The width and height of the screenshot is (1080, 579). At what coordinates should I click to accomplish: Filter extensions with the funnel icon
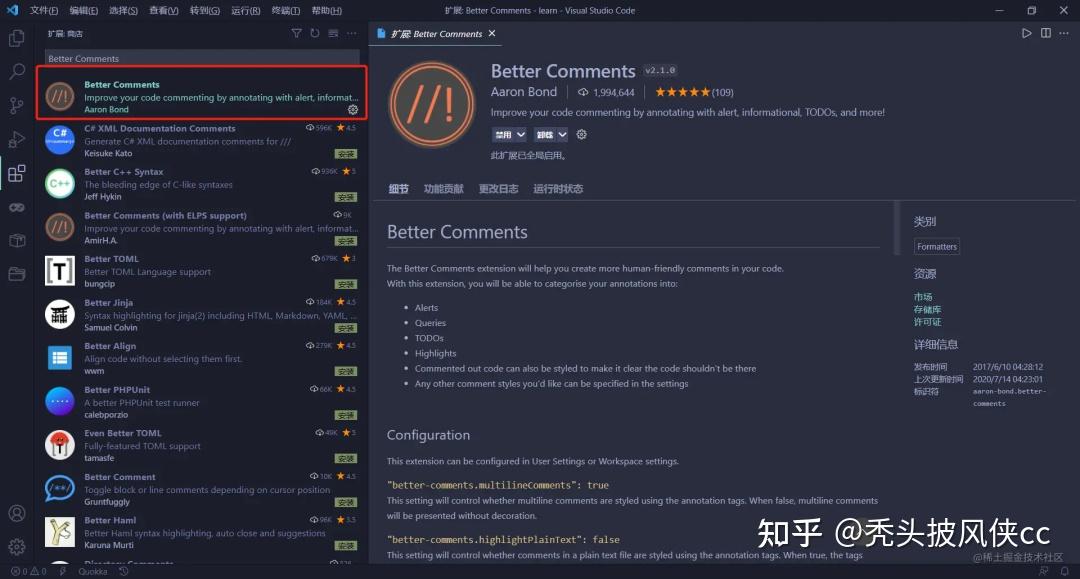tap(296, 33)
